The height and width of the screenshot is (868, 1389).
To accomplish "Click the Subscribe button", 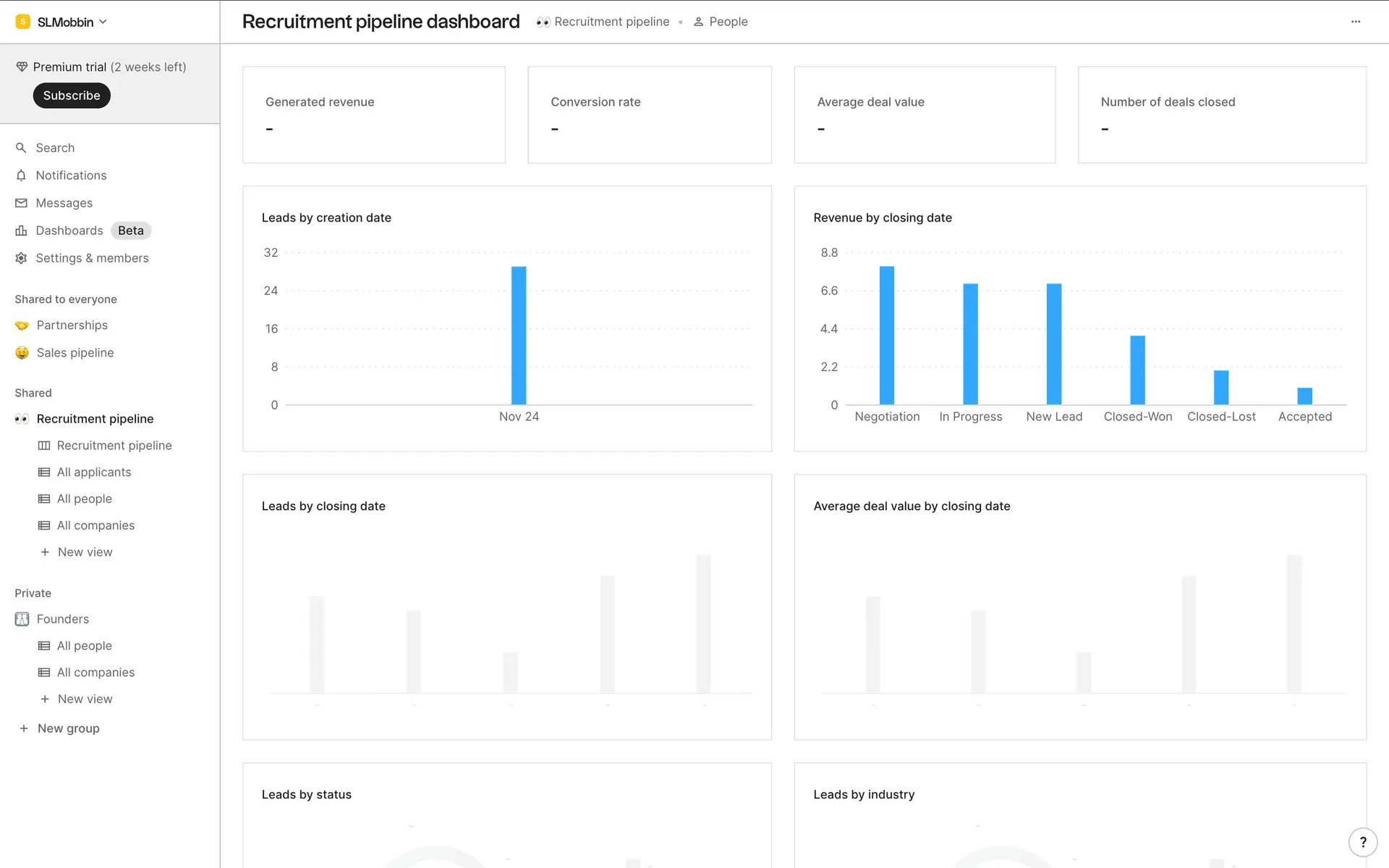I will (72, 95).
